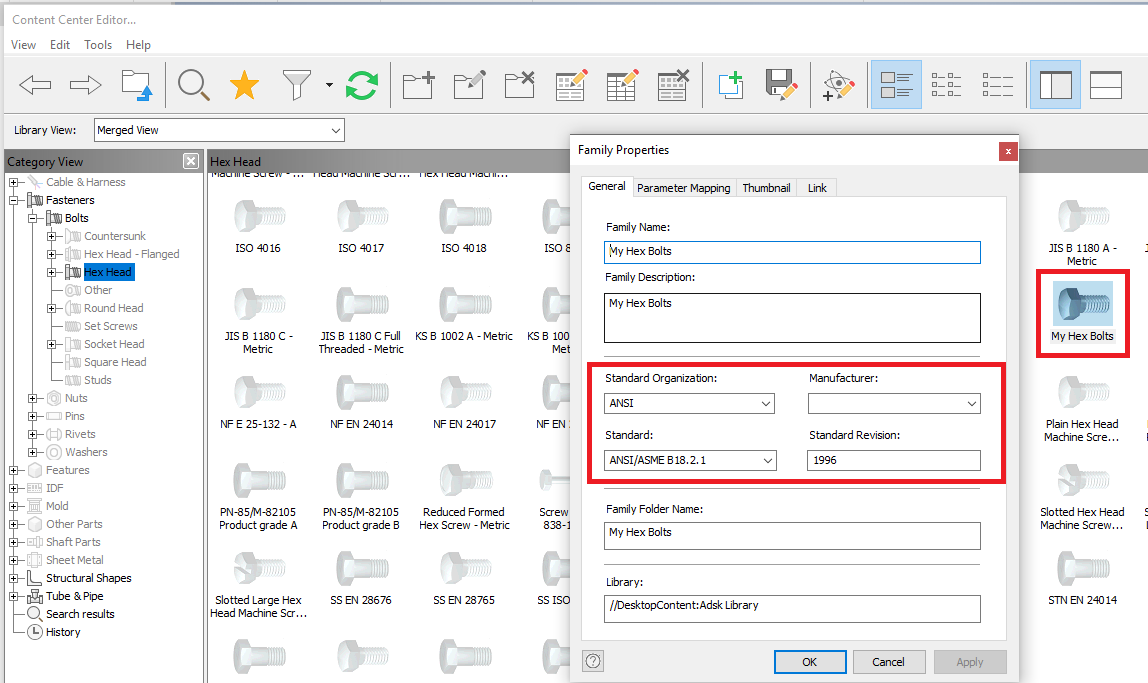Click the OK button to confirm
Image resolution: width=1148 pixels, height=683 pixels.
coord(810,662)
